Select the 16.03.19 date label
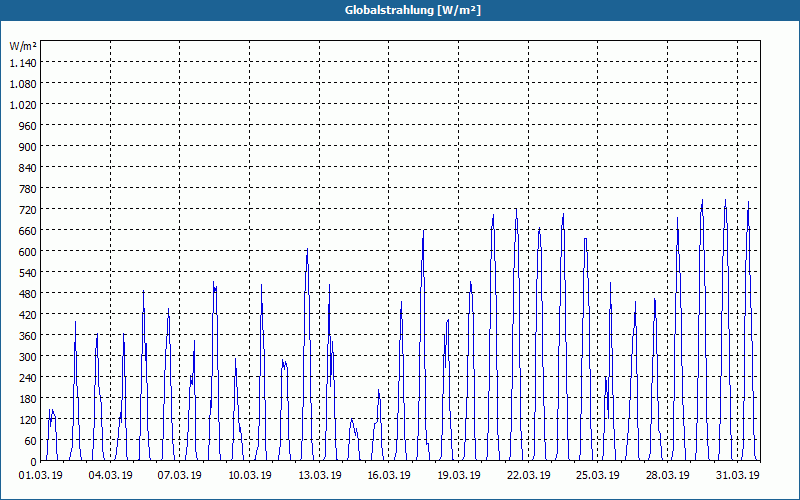 tap(389, 476)
